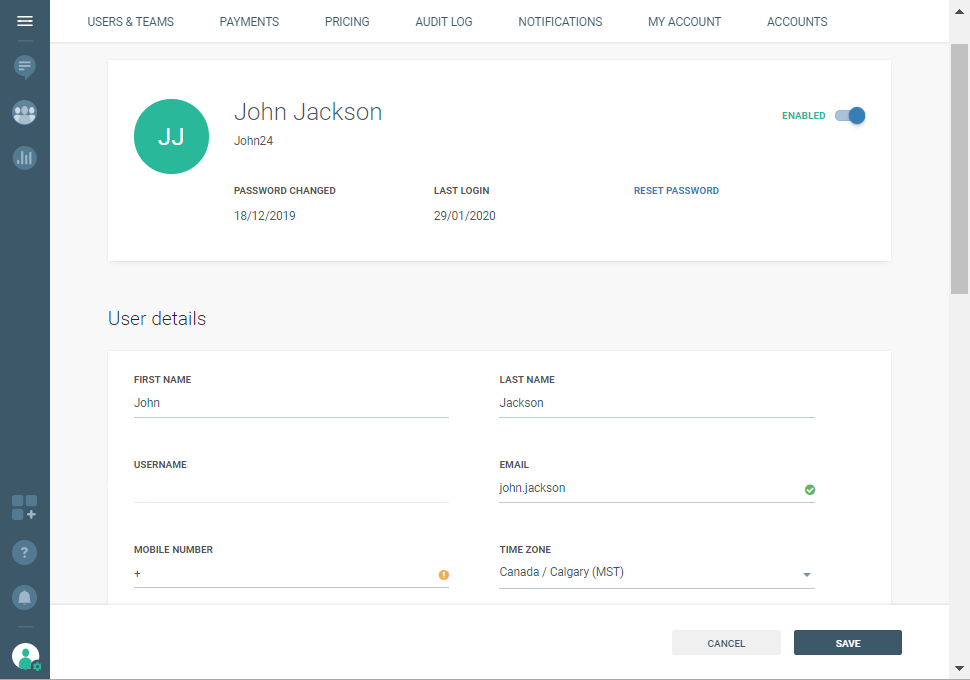Click the Username input field
Viewport: 970px width, 680px height.
(290, 488)
